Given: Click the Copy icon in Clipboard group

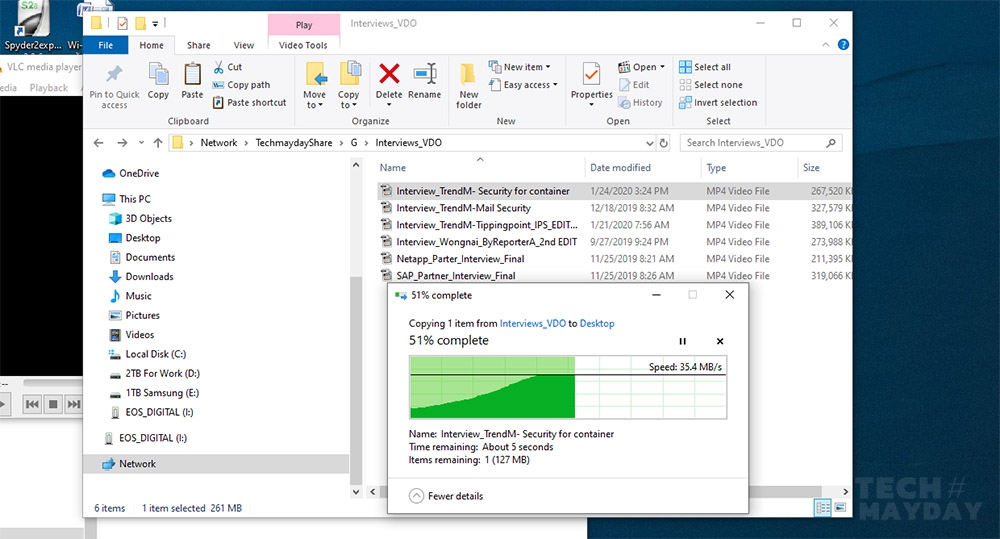Looking at the screenshot, I should [x=158, y=75].
